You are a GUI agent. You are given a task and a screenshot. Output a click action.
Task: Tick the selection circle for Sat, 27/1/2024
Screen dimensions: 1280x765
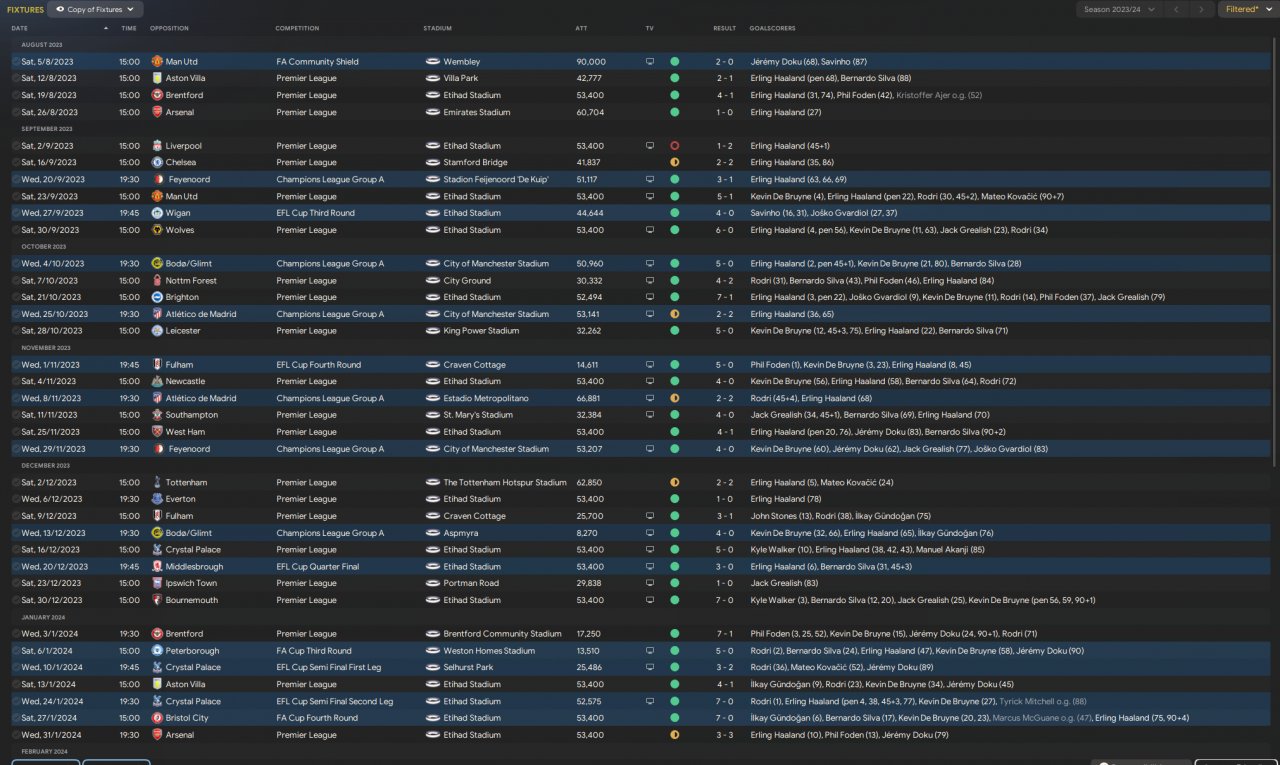16,718
